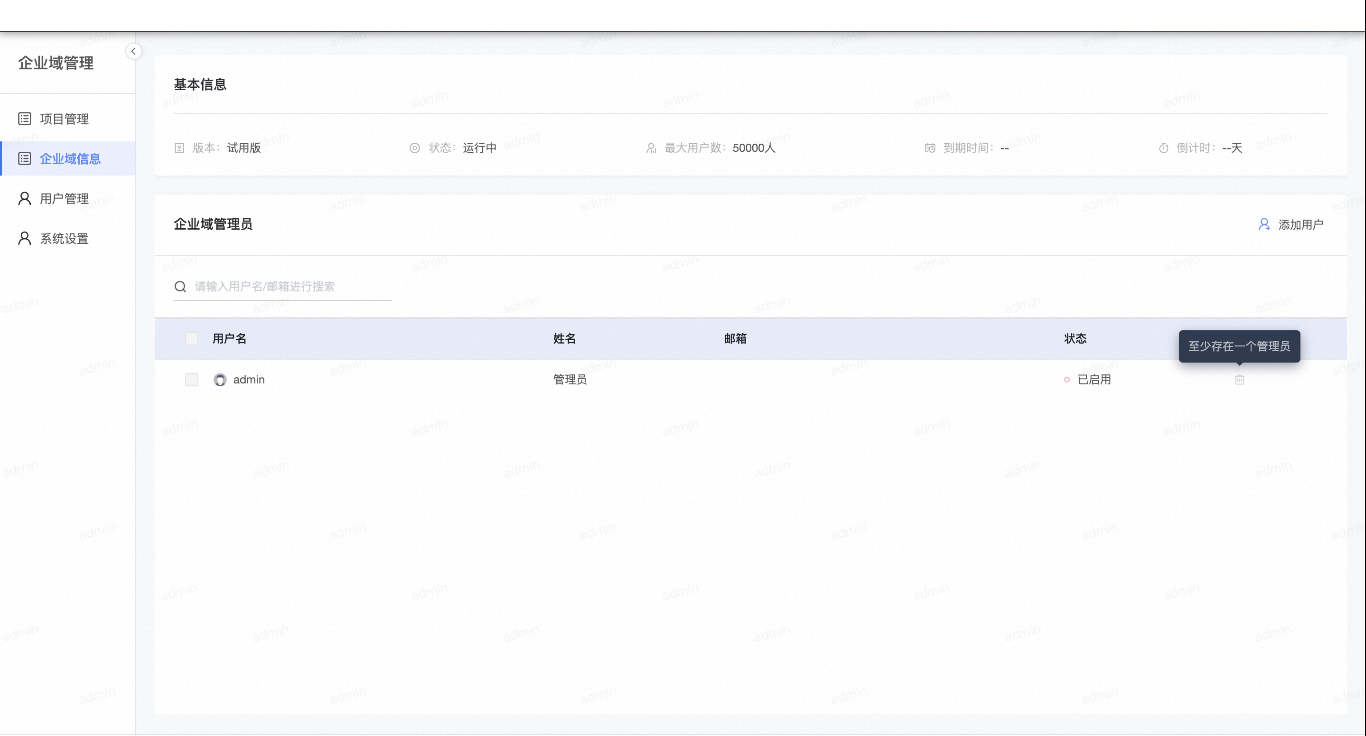Click the trash delete icon for admin
Image resolution: width=1366 pixels, height=736 pixels.
(1240, 380)
